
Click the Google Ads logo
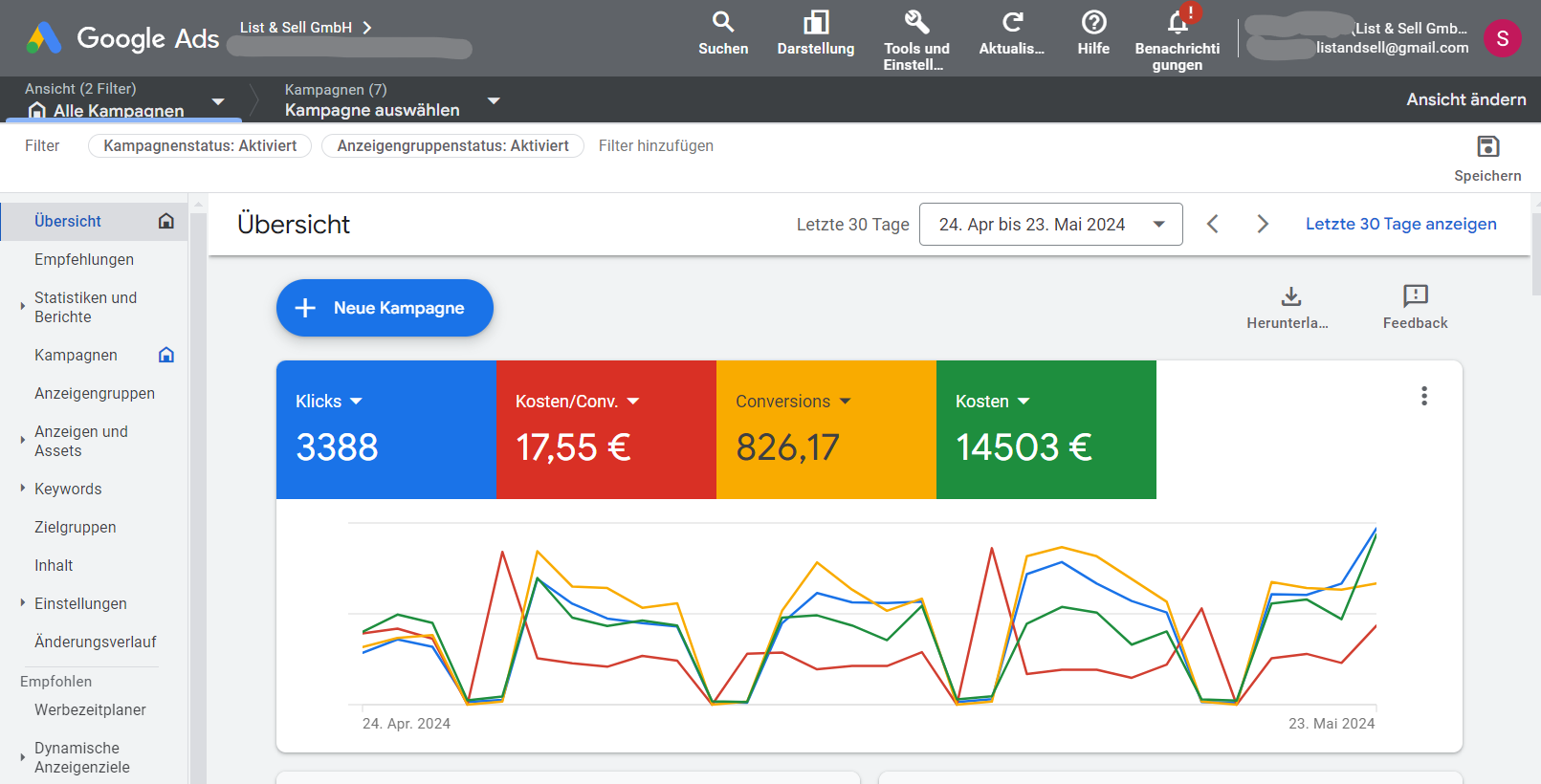click(x=122, y=38)
